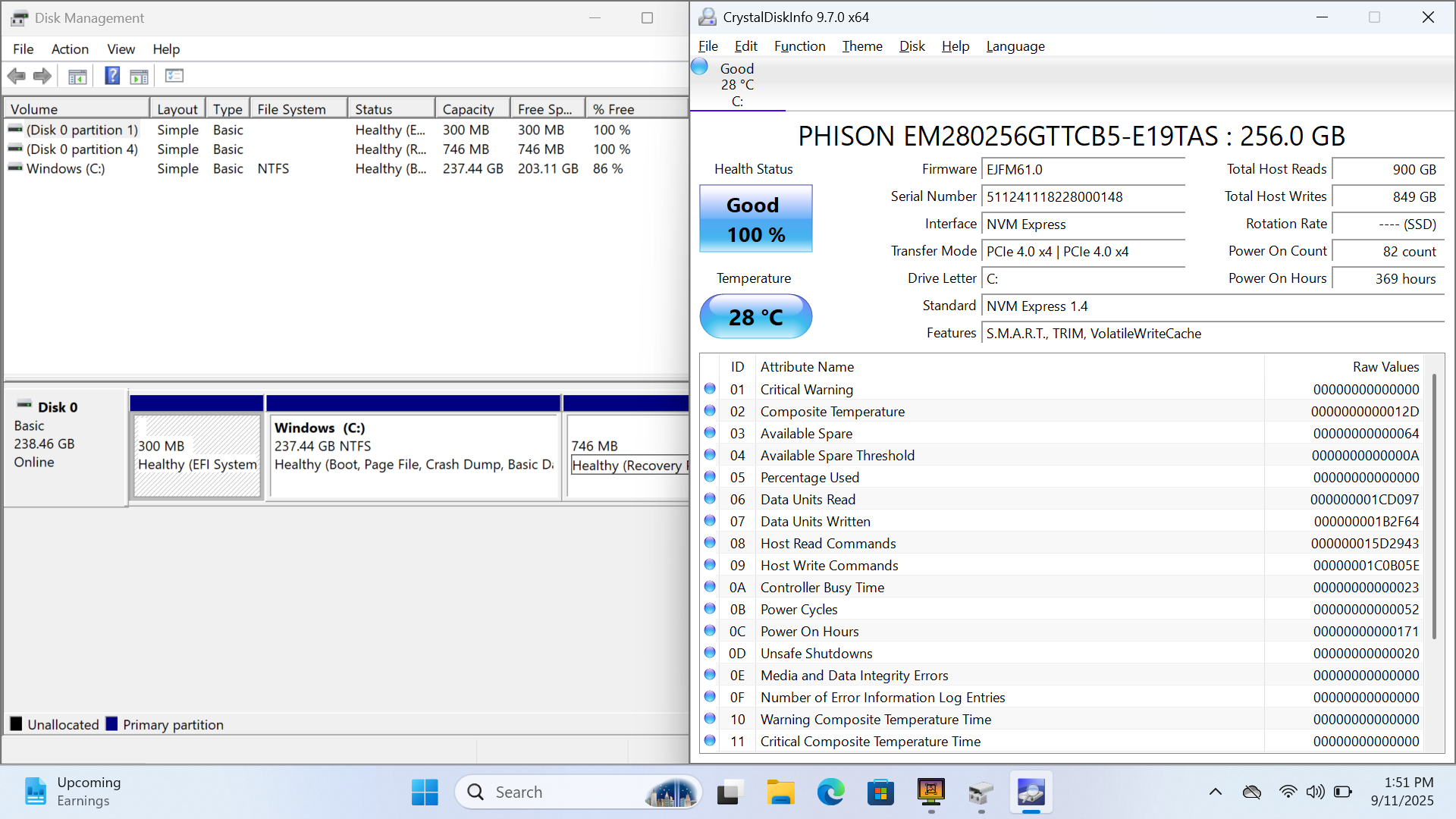Screen dimensions: 1456x819
Task: Click the Disk 0 partition 4 volume icon
Action: tap(15, 149)
